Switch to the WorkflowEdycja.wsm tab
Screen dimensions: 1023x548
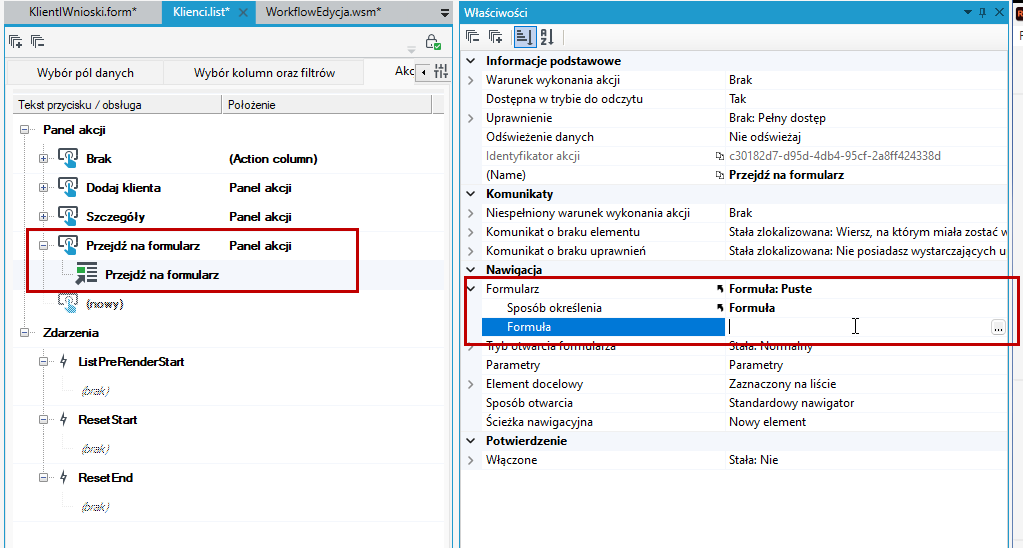323,12
